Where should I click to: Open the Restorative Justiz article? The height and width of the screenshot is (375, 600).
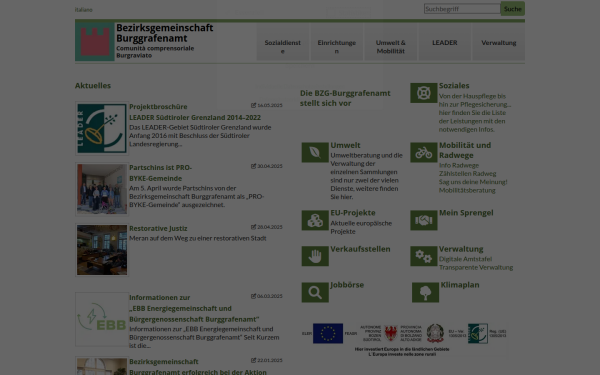coord(158,228)
